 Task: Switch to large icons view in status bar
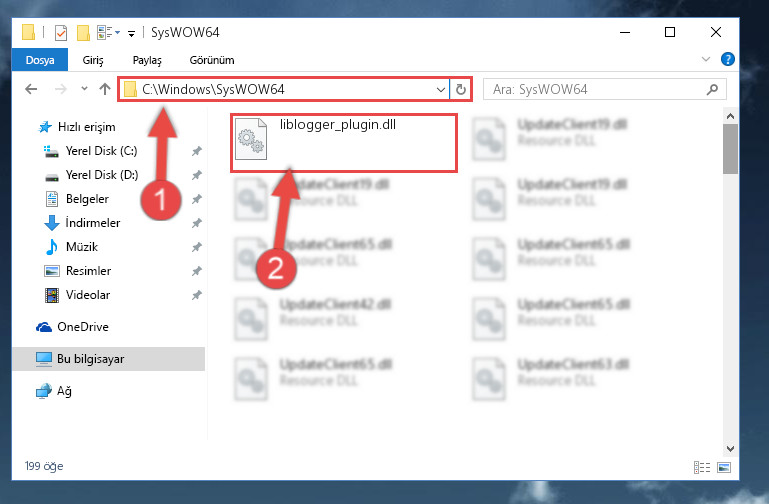pos(724,467)
